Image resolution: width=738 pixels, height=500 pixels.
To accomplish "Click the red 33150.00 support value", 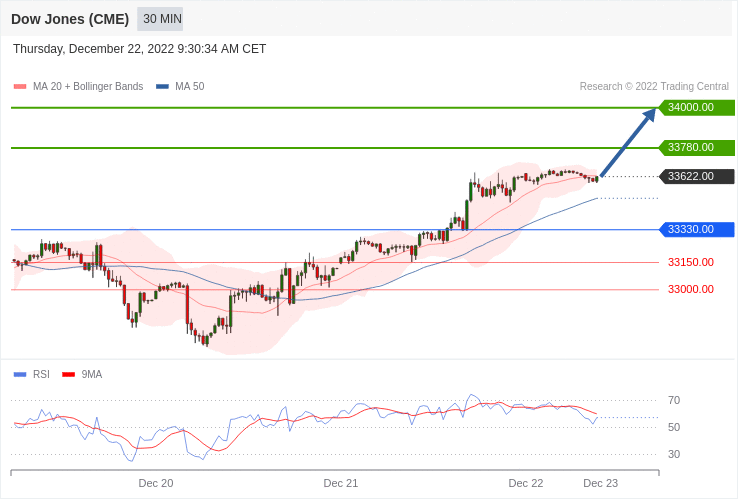I will [x=691, y=262].
